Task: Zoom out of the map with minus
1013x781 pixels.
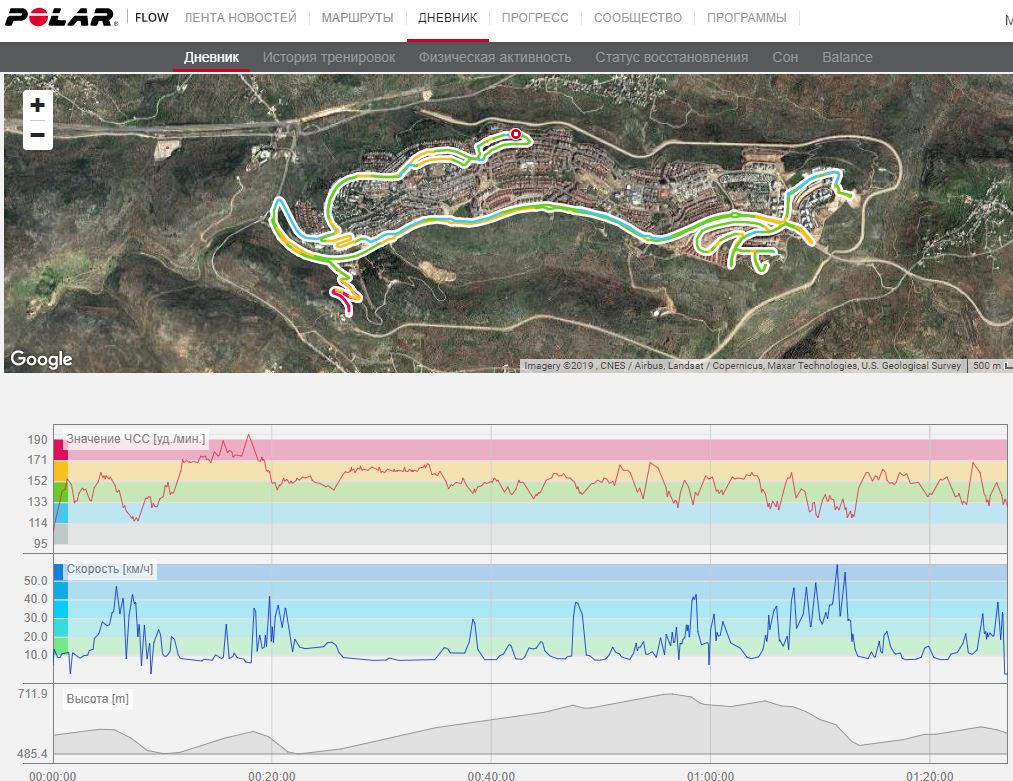Action: point(37,135)
